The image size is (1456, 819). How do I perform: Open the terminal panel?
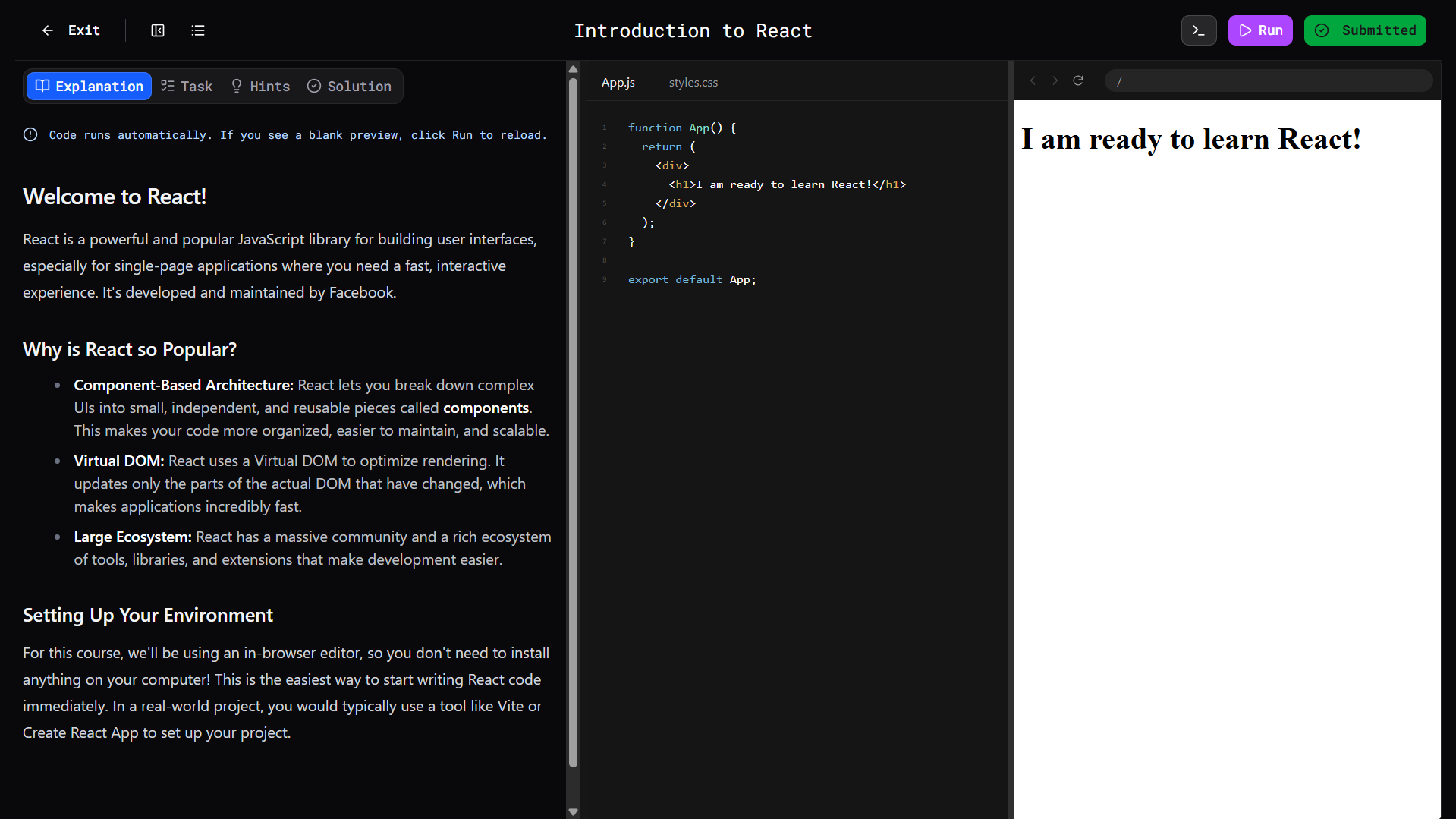pyautogui.click(x=1198, y=30)
